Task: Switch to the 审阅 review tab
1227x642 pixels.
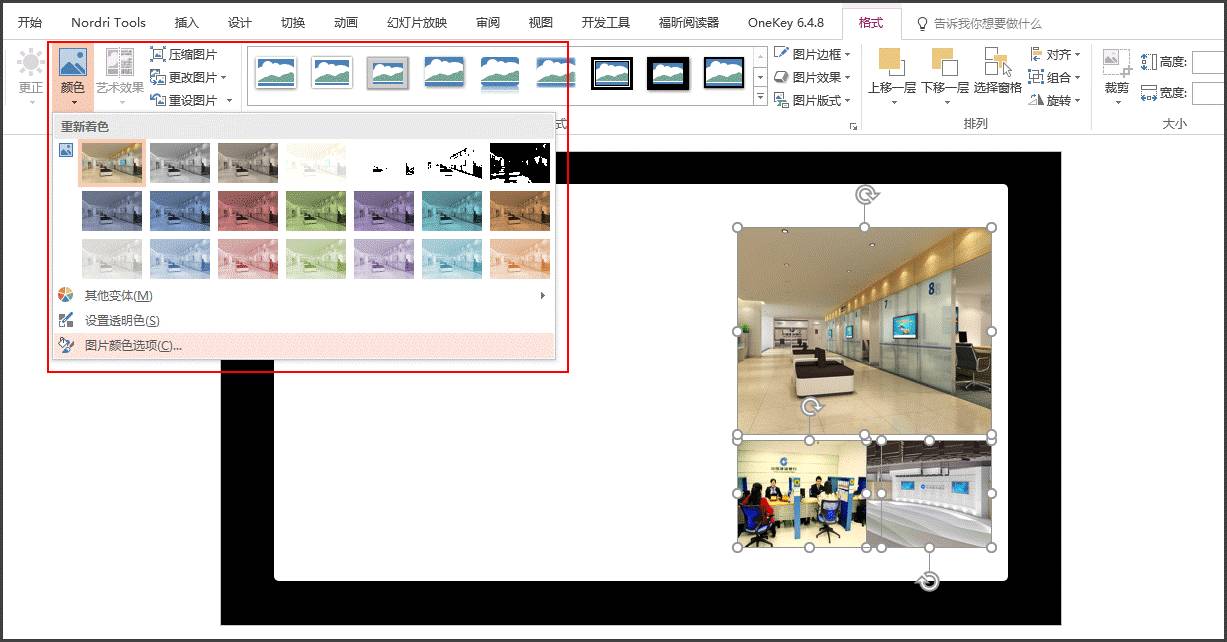Action: coord(488,23)
